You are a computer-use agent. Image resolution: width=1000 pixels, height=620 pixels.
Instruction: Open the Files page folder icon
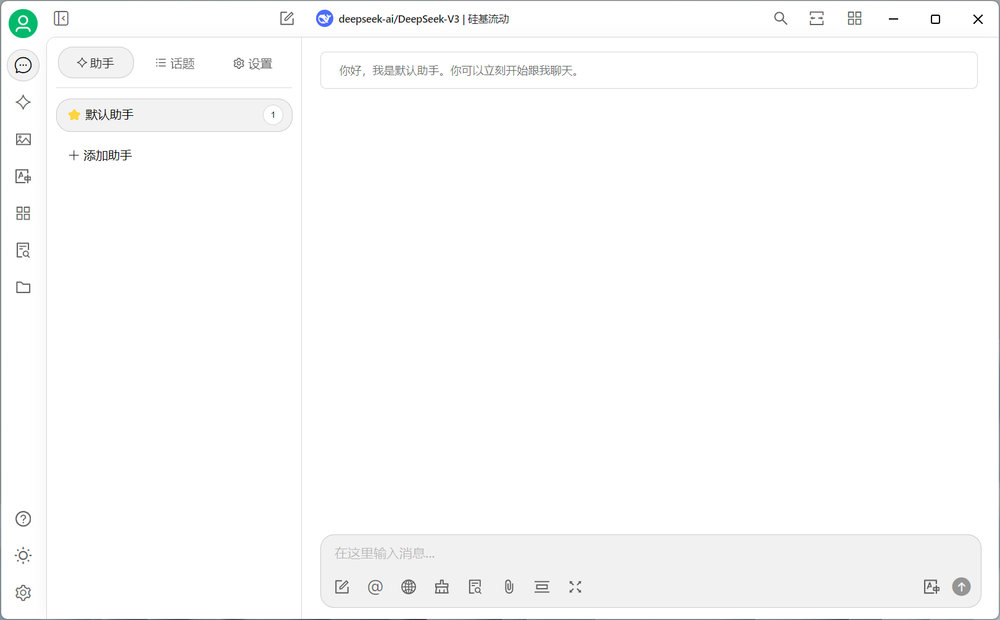23,287
